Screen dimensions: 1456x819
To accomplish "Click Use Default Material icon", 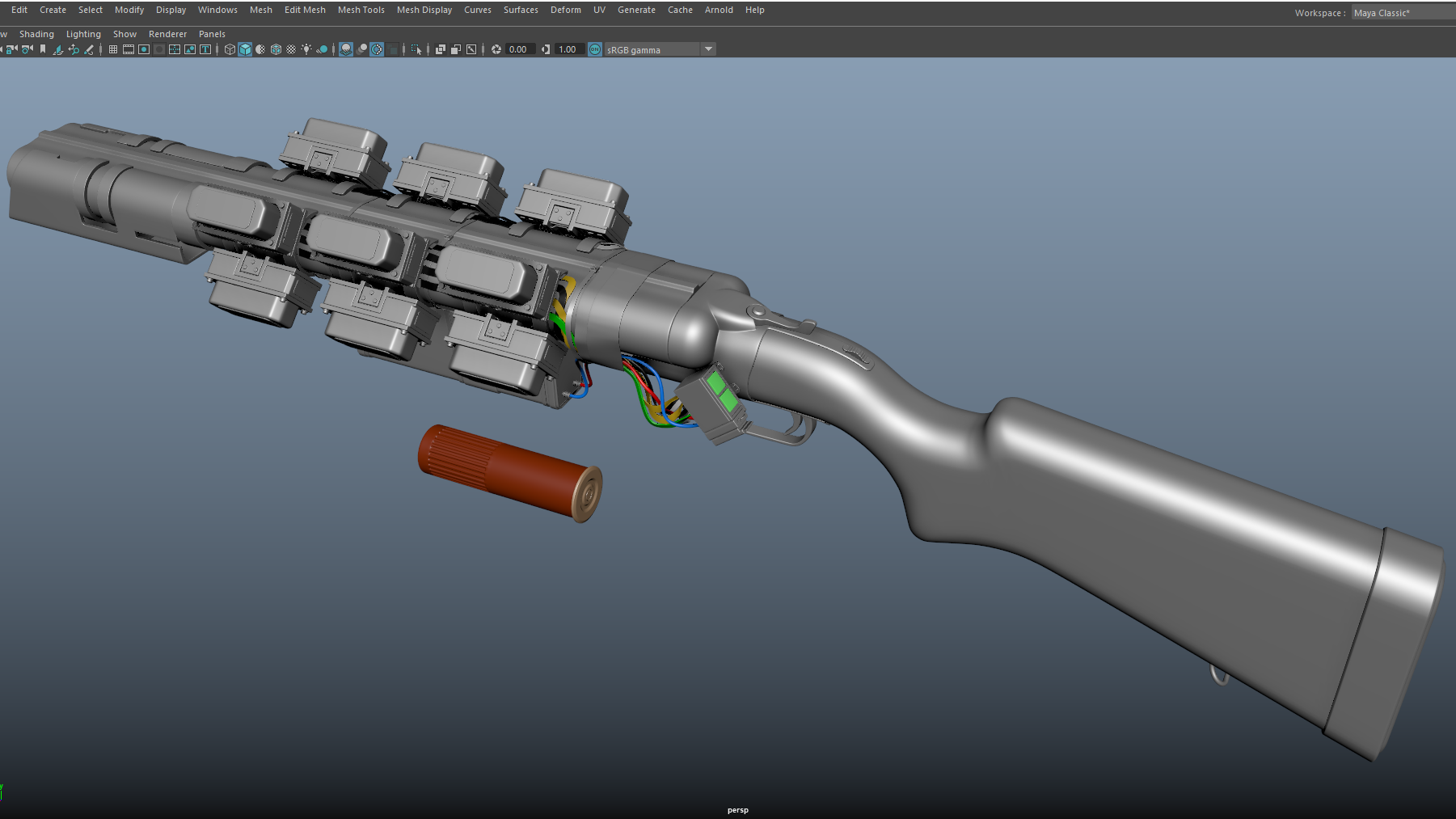I will point(260,49).
